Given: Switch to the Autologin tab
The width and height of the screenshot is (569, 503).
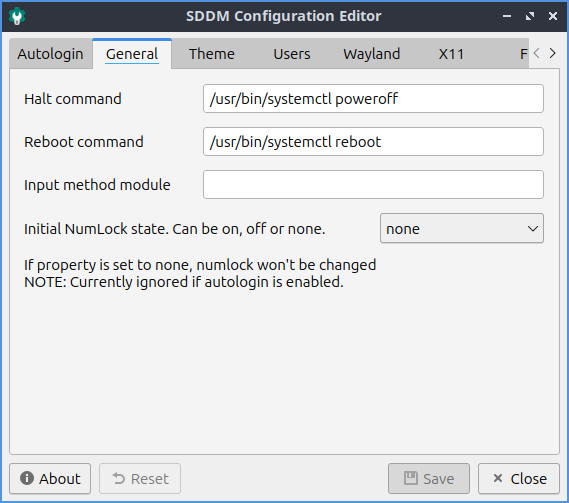Looking at the screenshot, I should [x=50, y=54].
